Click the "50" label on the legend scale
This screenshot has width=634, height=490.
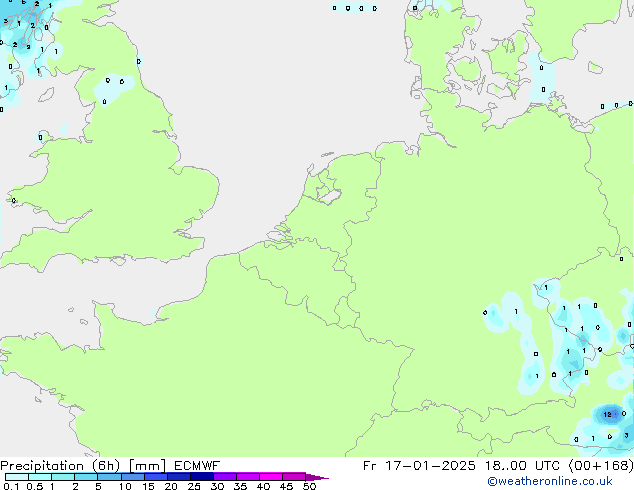[x=309, y=486]
